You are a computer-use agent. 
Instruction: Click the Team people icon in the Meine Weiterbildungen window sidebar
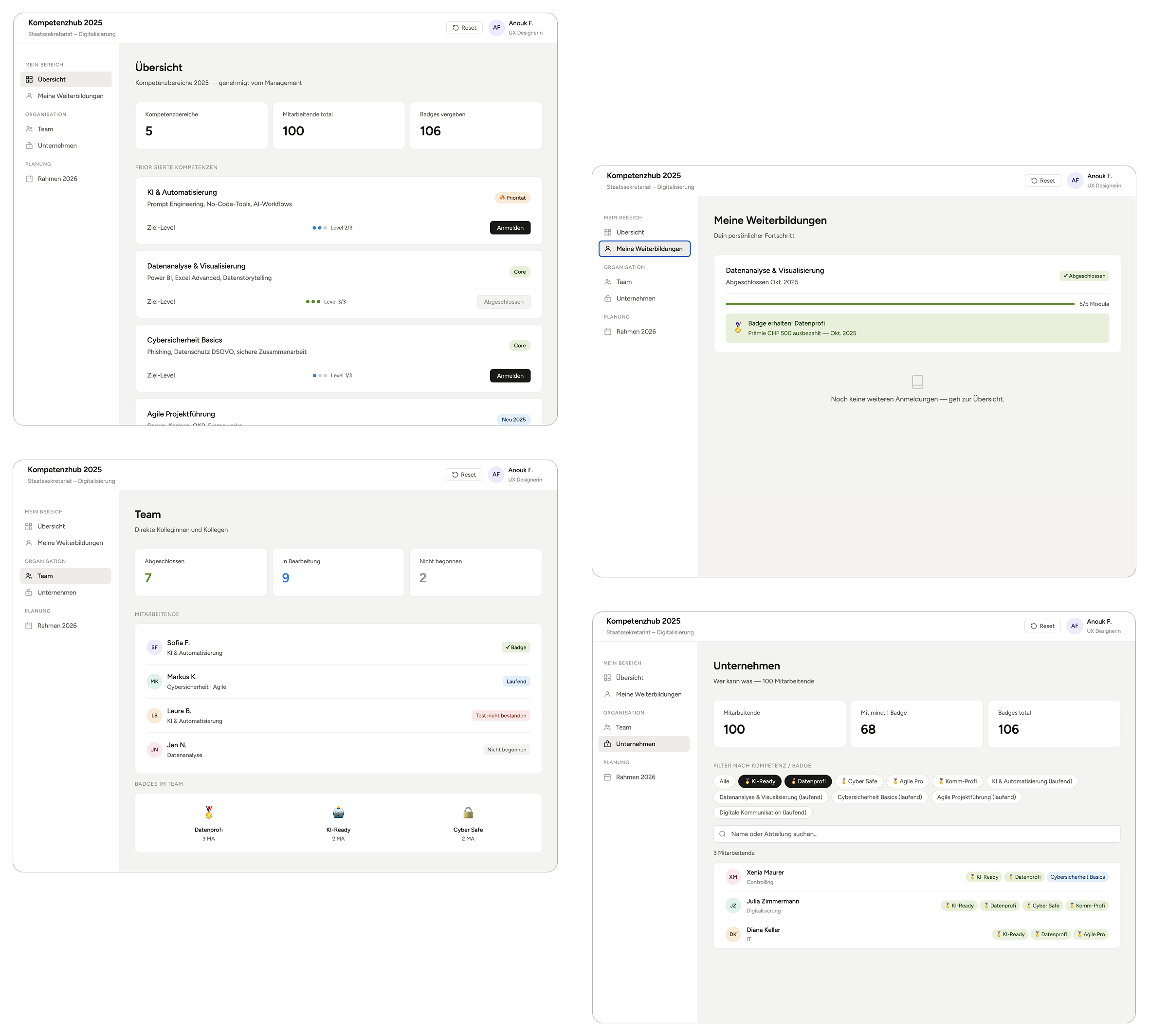click(608, 282)
